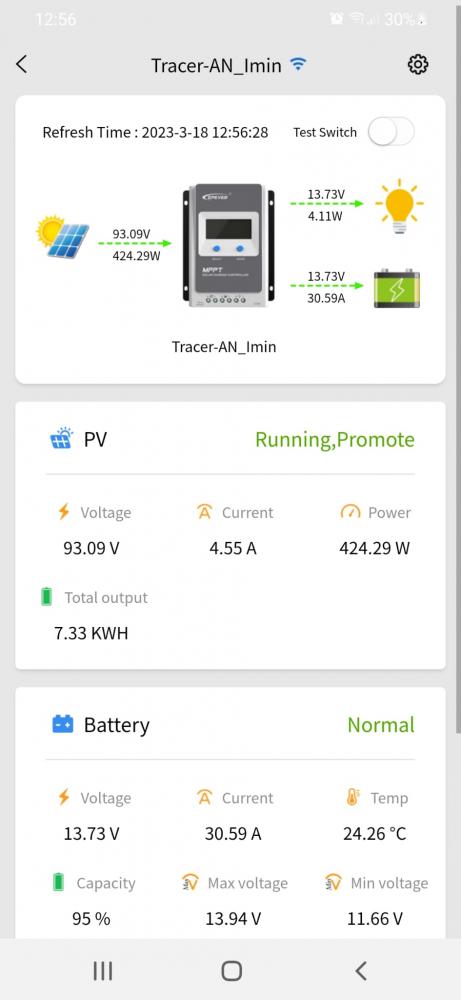The height and width of the screenshot is (1000, 461).
Task: Tap the Total output 7.33 KWH value
Action: coord(91,633)
